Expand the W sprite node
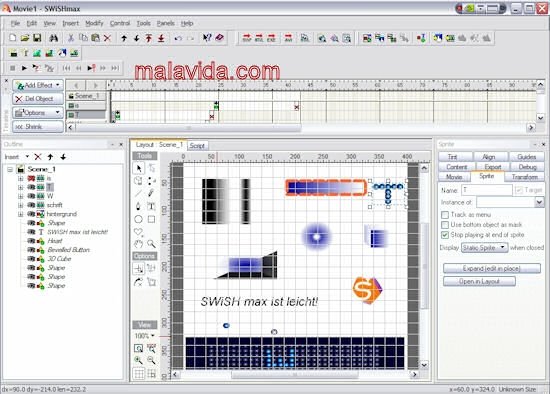Image resolution: width=550 pixels, height=394 pixels. click(20, 196)
